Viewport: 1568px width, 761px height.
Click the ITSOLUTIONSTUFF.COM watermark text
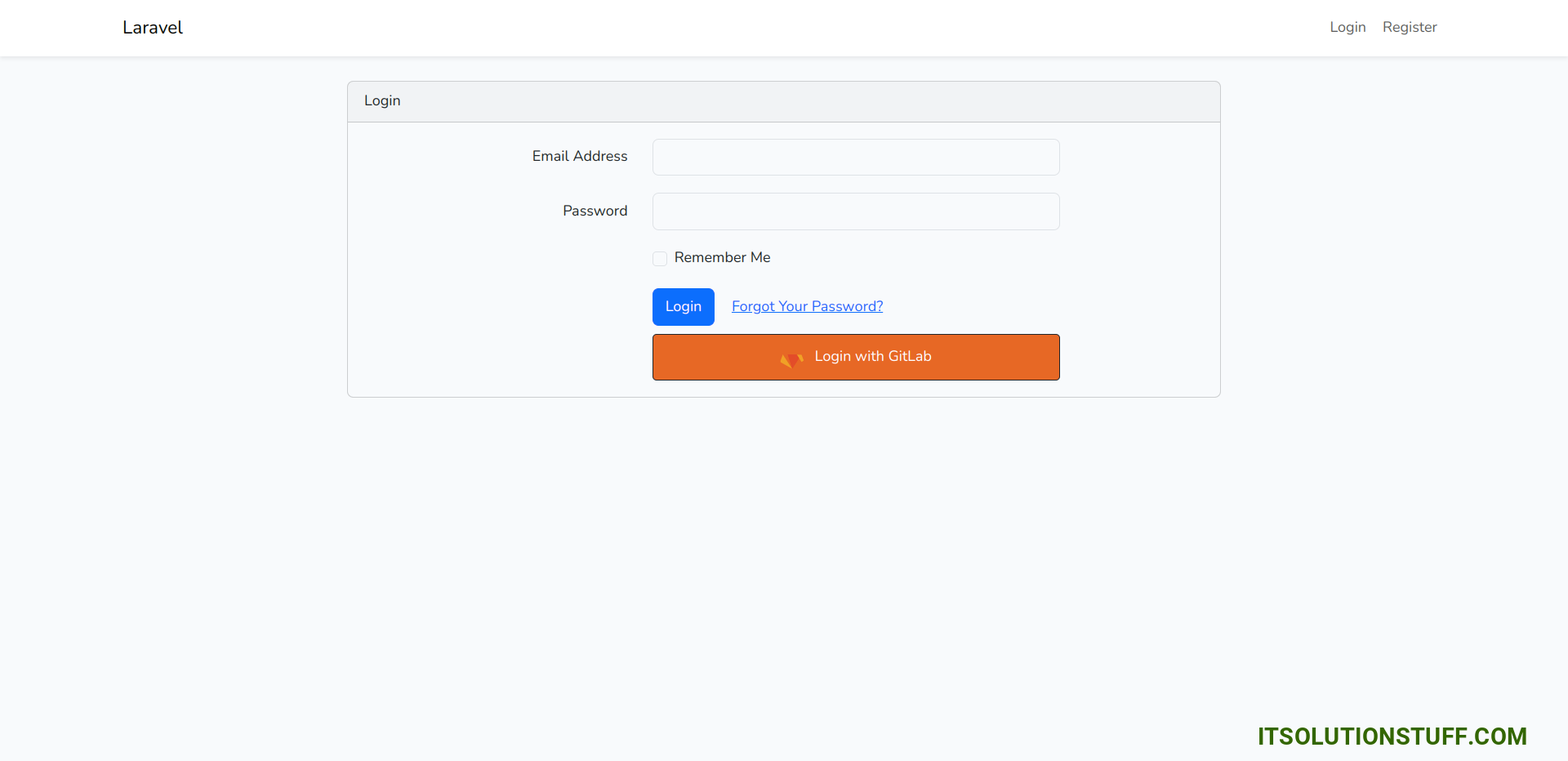pos(1392,737)
